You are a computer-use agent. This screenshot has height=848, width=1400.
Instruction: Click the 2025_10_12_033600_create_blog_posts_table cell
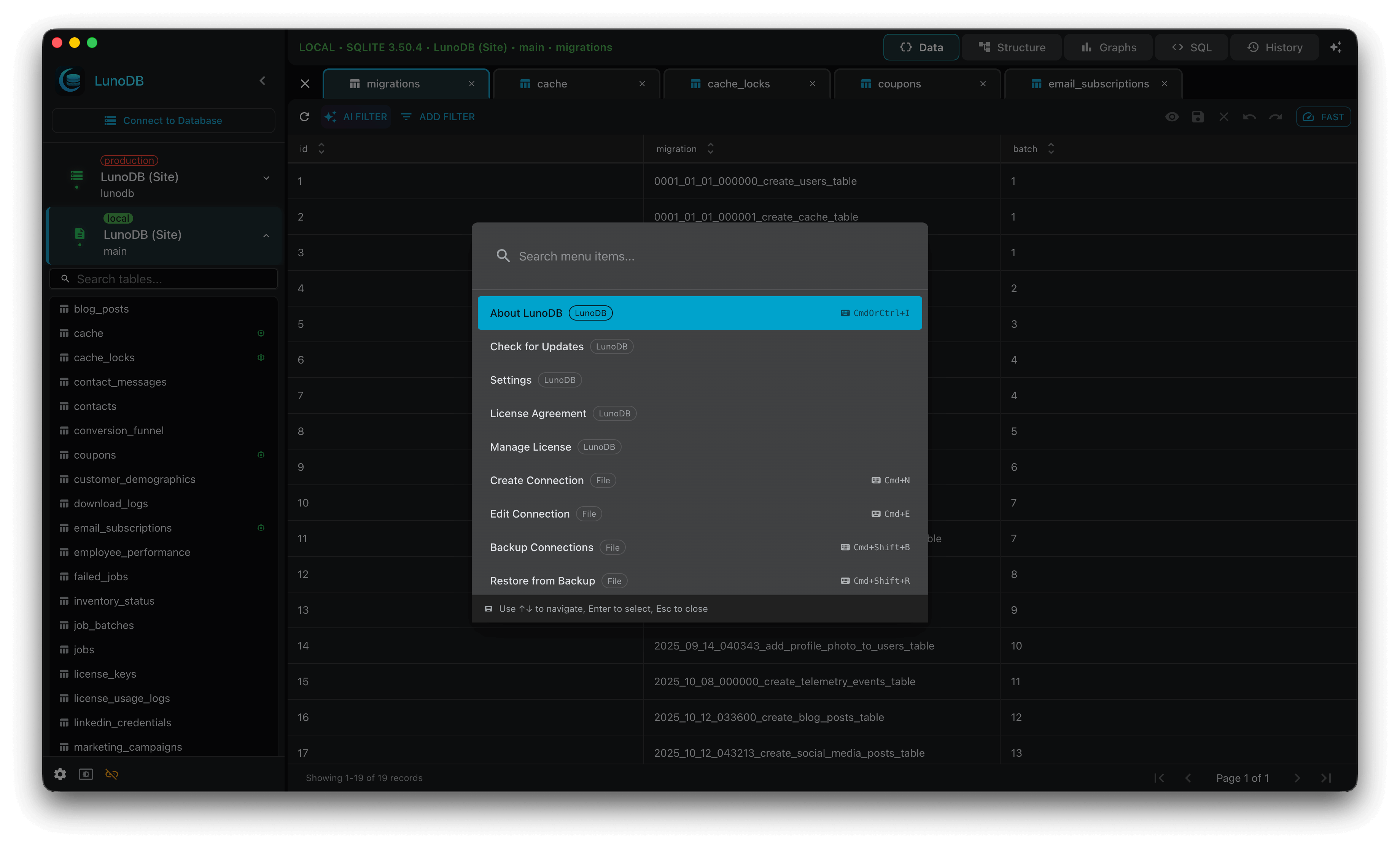coord(821,717)
